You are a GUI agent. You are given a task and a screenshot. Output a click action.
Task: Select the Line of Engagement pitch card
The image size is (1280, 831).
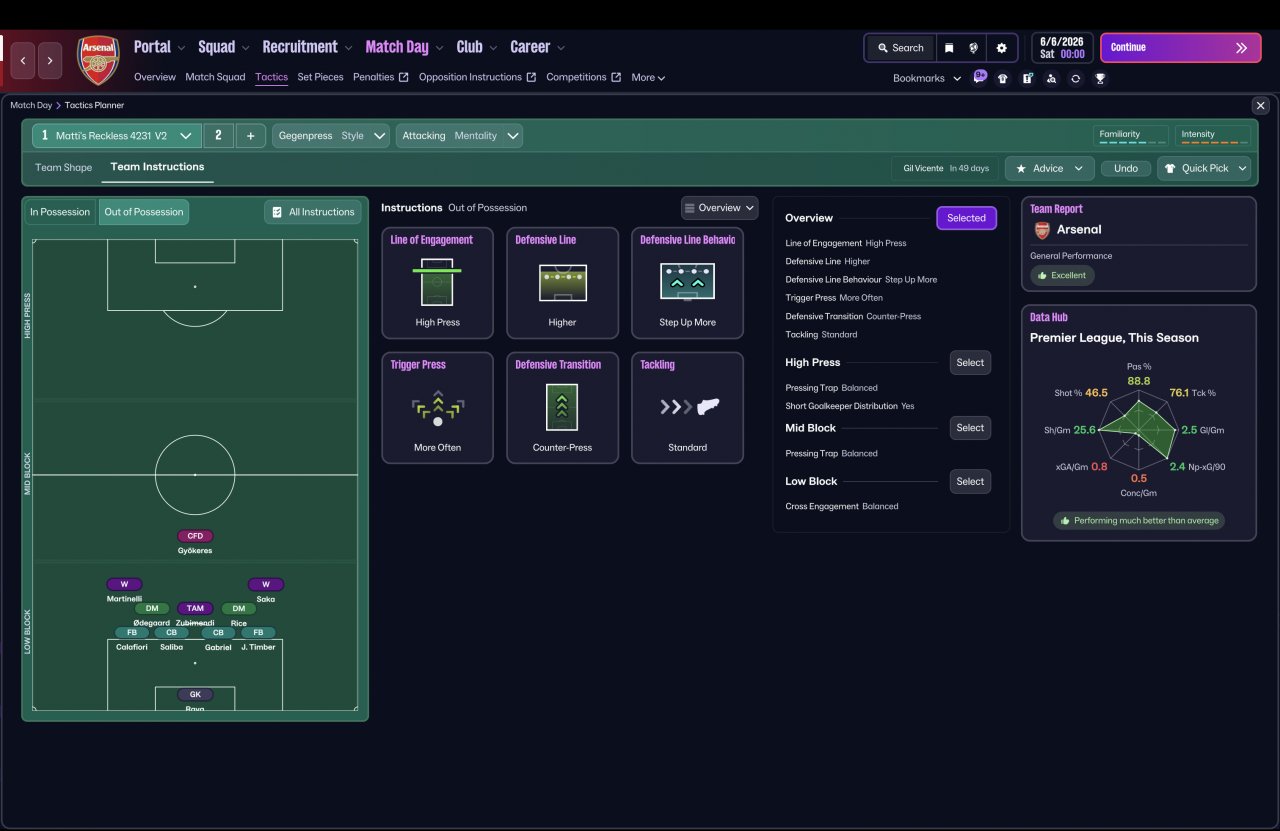pos(437,282)
